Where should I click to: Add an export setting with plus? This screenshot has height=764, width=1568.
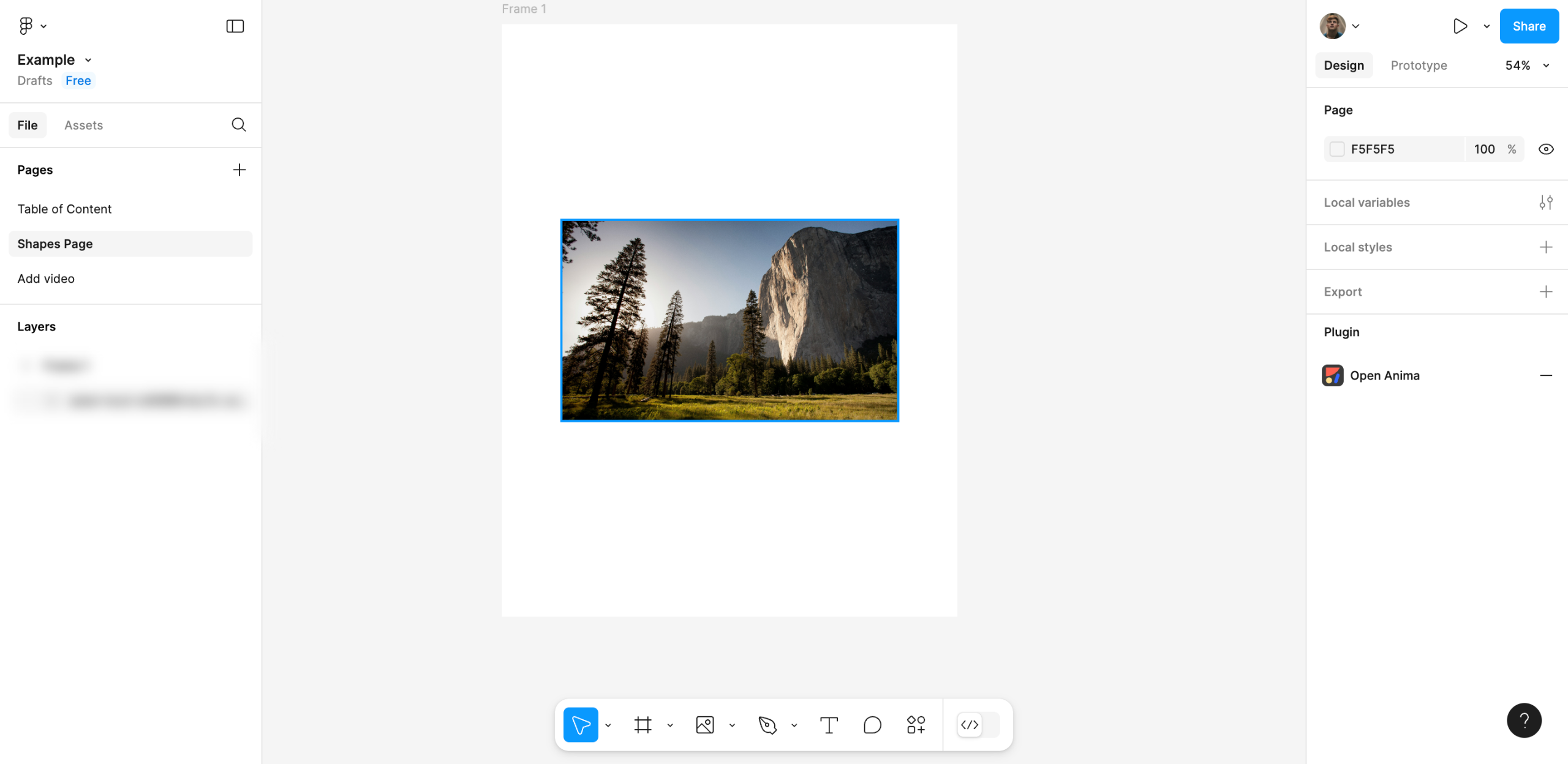pyautogui.click(x=1546, y=292)
